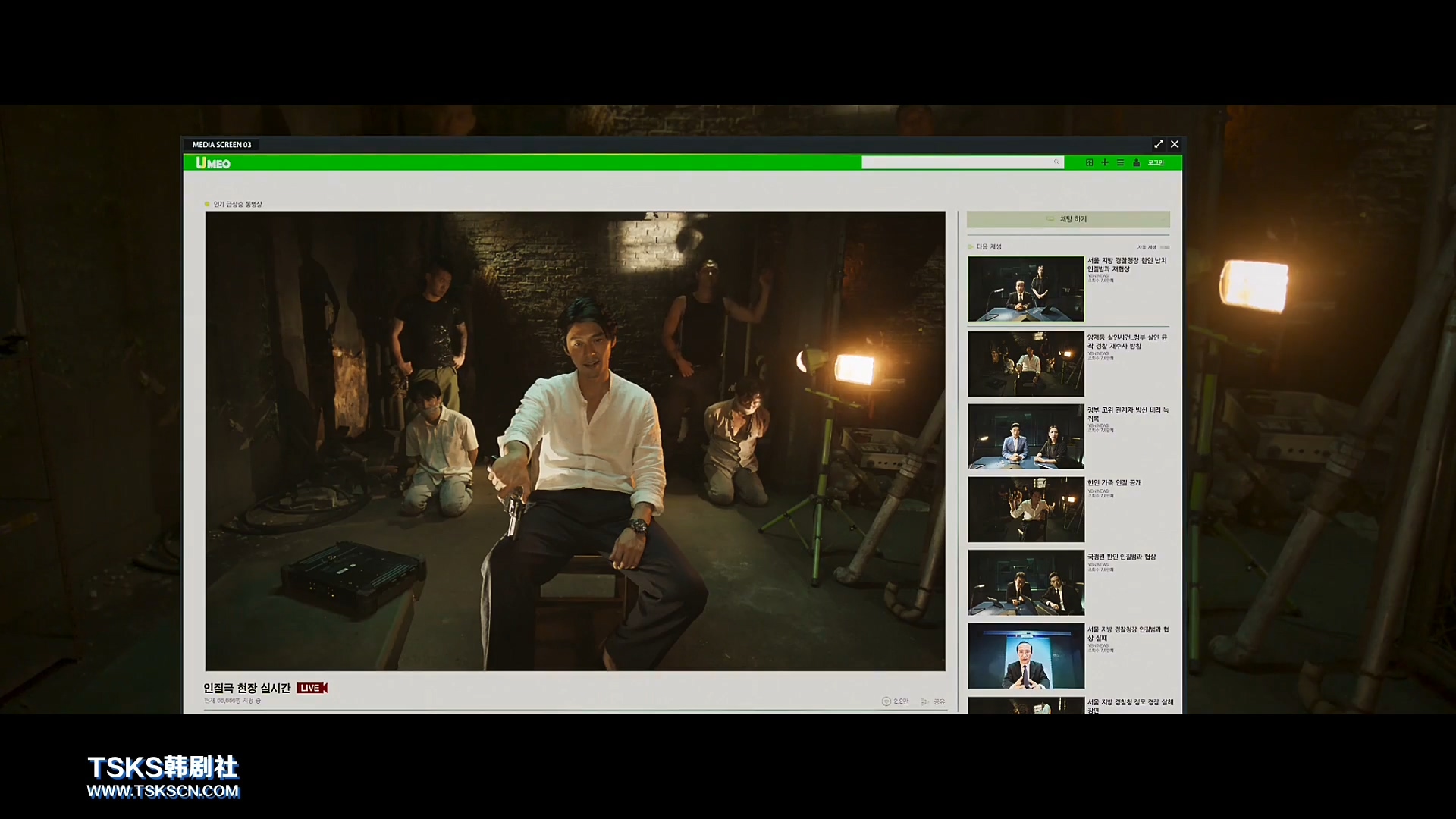This screenshot has width=1456, height=819.
Task: Click the 채팅 하기 chat button
Action: point(1068,219)
